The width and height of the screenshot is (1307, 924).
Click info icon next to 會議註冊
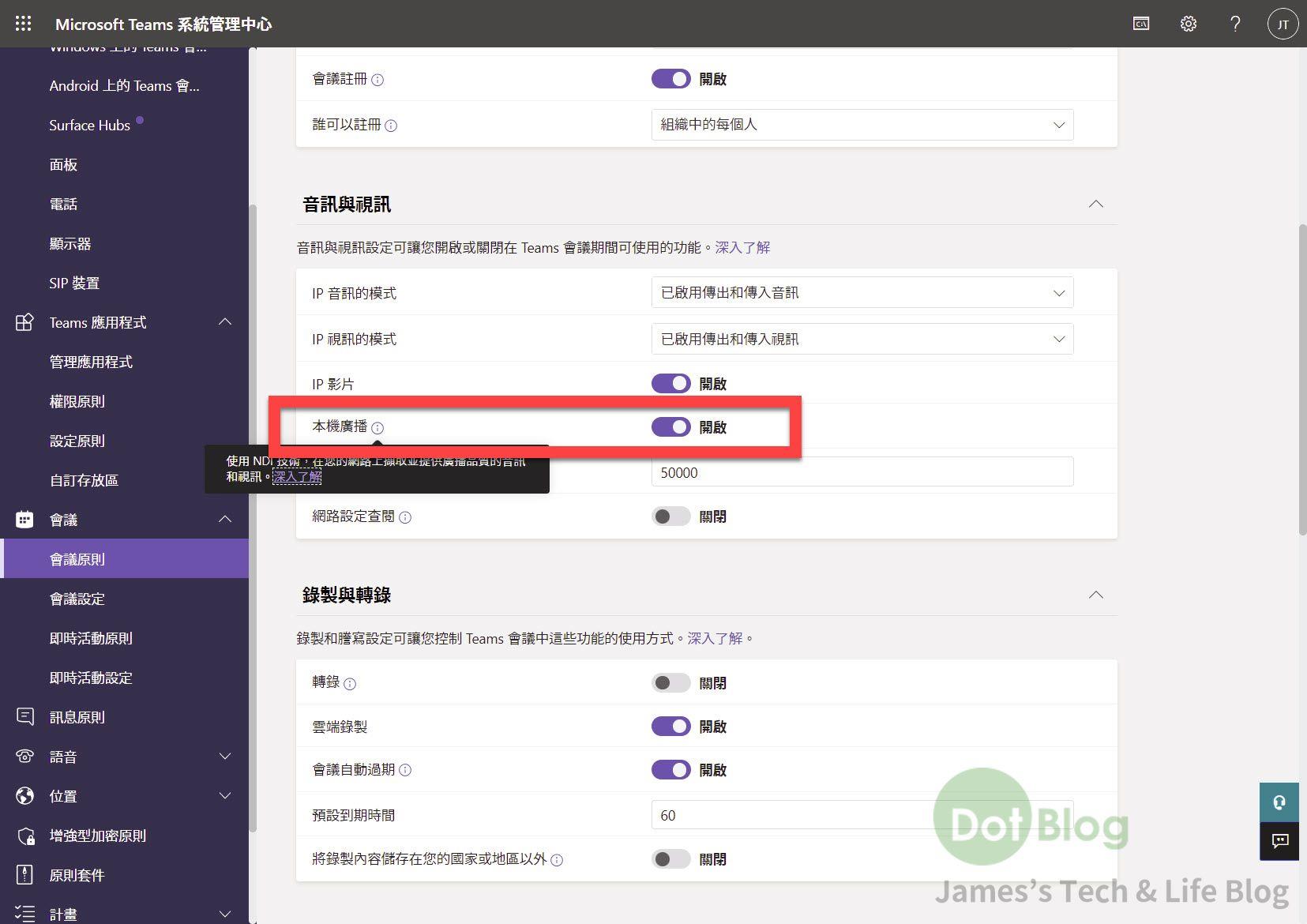point(377,80)
